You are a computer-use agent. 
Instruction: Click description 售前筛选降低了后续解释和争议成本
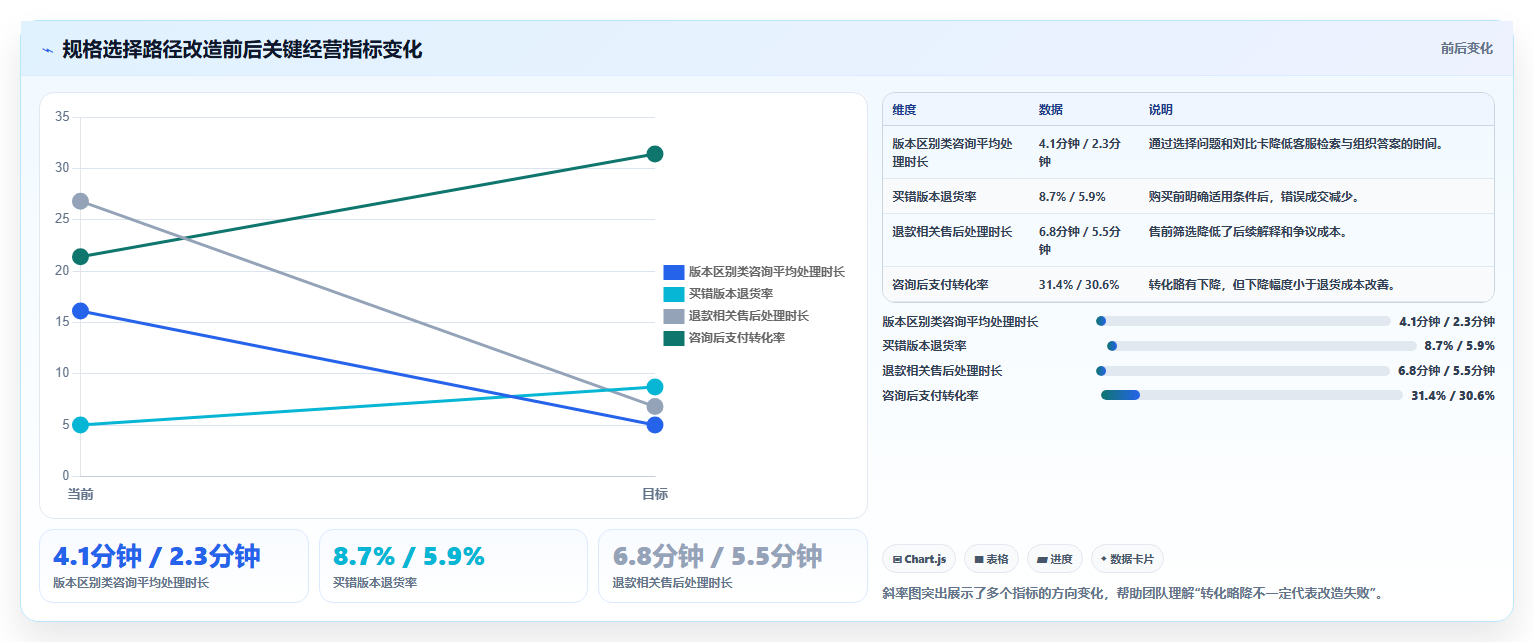click(1248, 232)
